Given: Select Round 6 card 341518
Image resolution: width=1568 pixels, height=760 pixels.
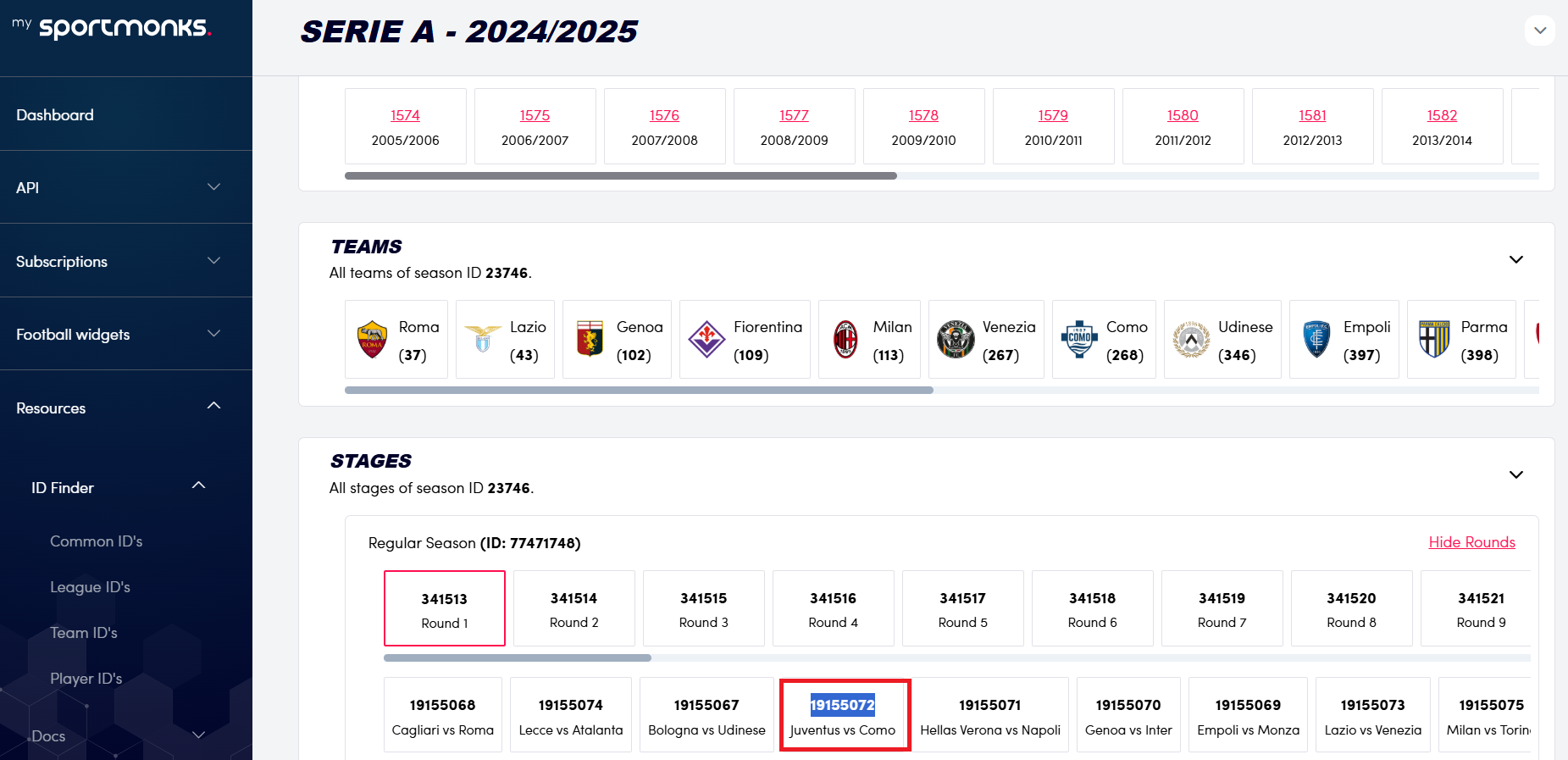Looking at the screenshot, I should (1093, 608).
